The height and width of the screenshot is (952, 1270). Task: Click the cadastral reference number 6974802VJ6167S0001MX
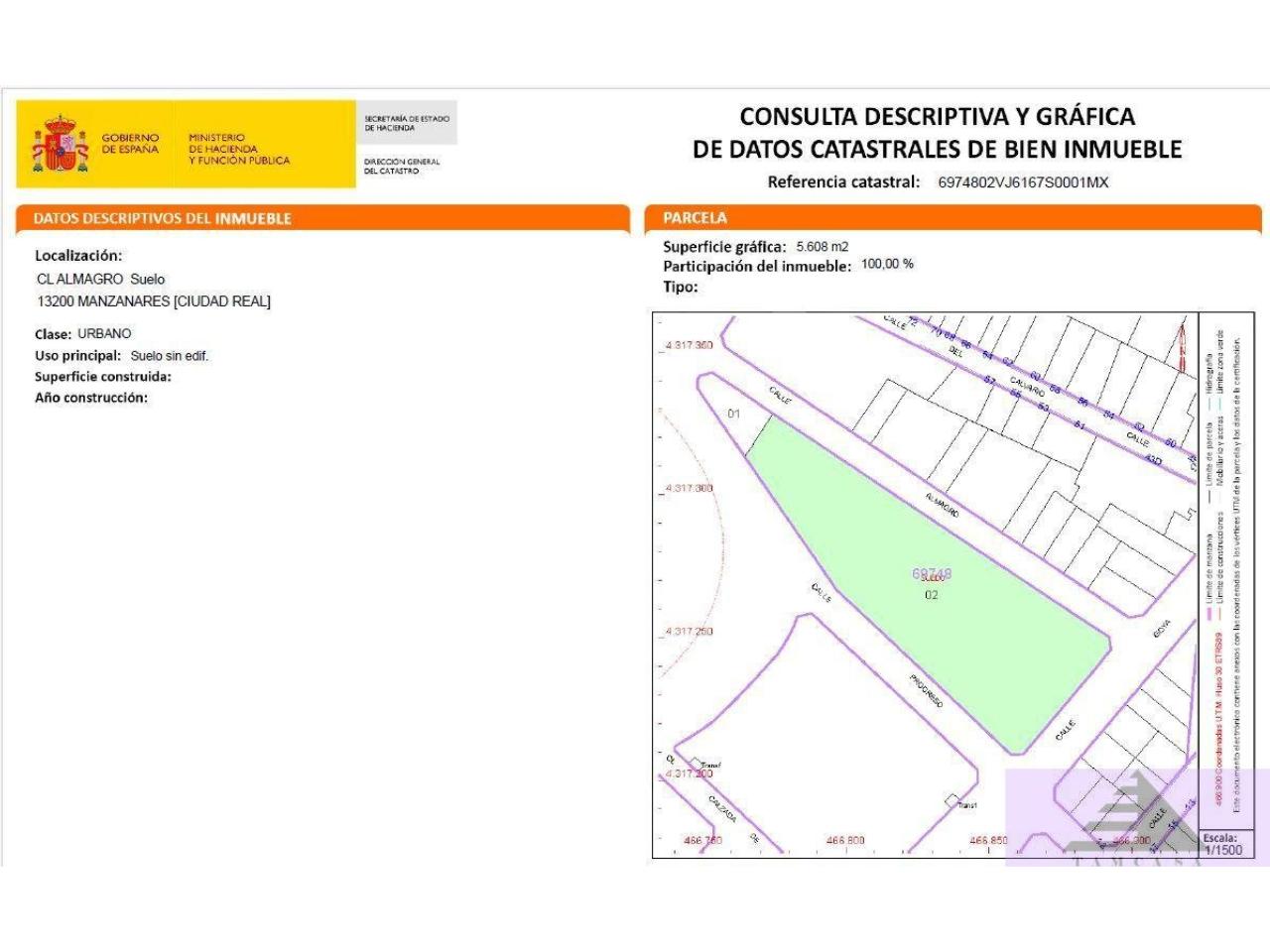tap(1023, 182)
